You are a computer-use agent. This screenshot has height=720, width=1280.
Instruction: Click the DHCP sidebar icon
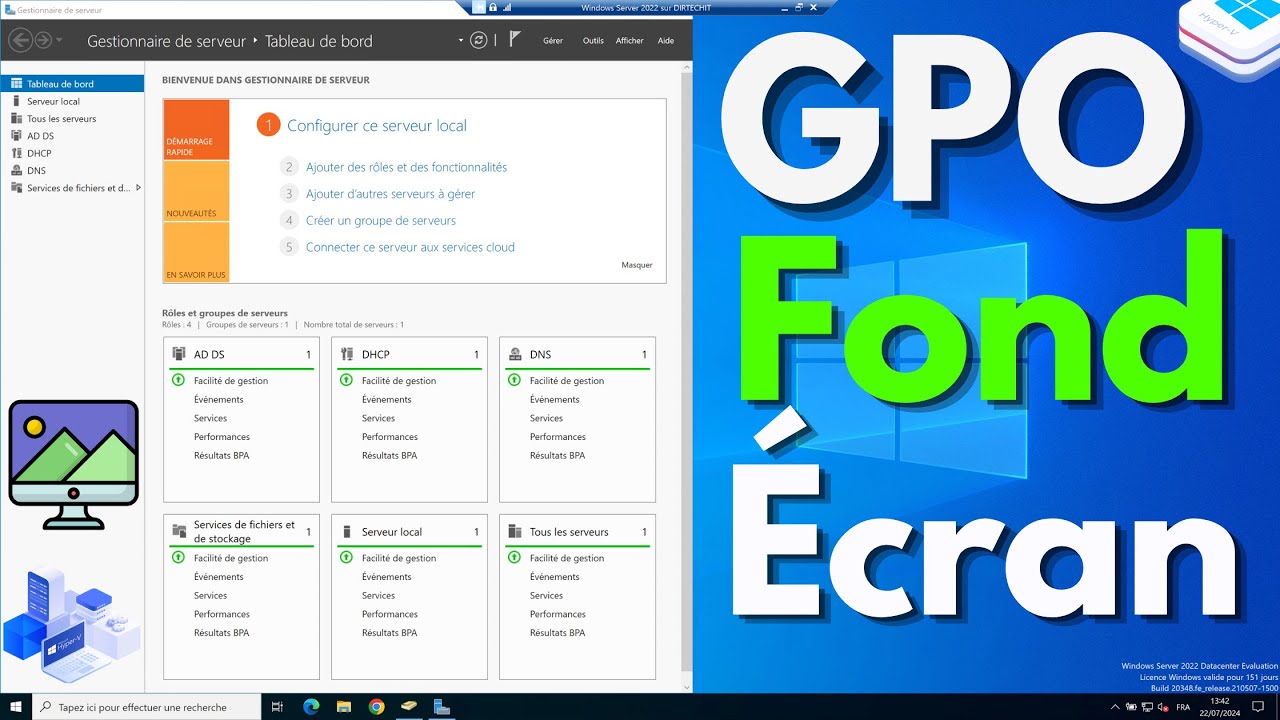coord(16,153)
